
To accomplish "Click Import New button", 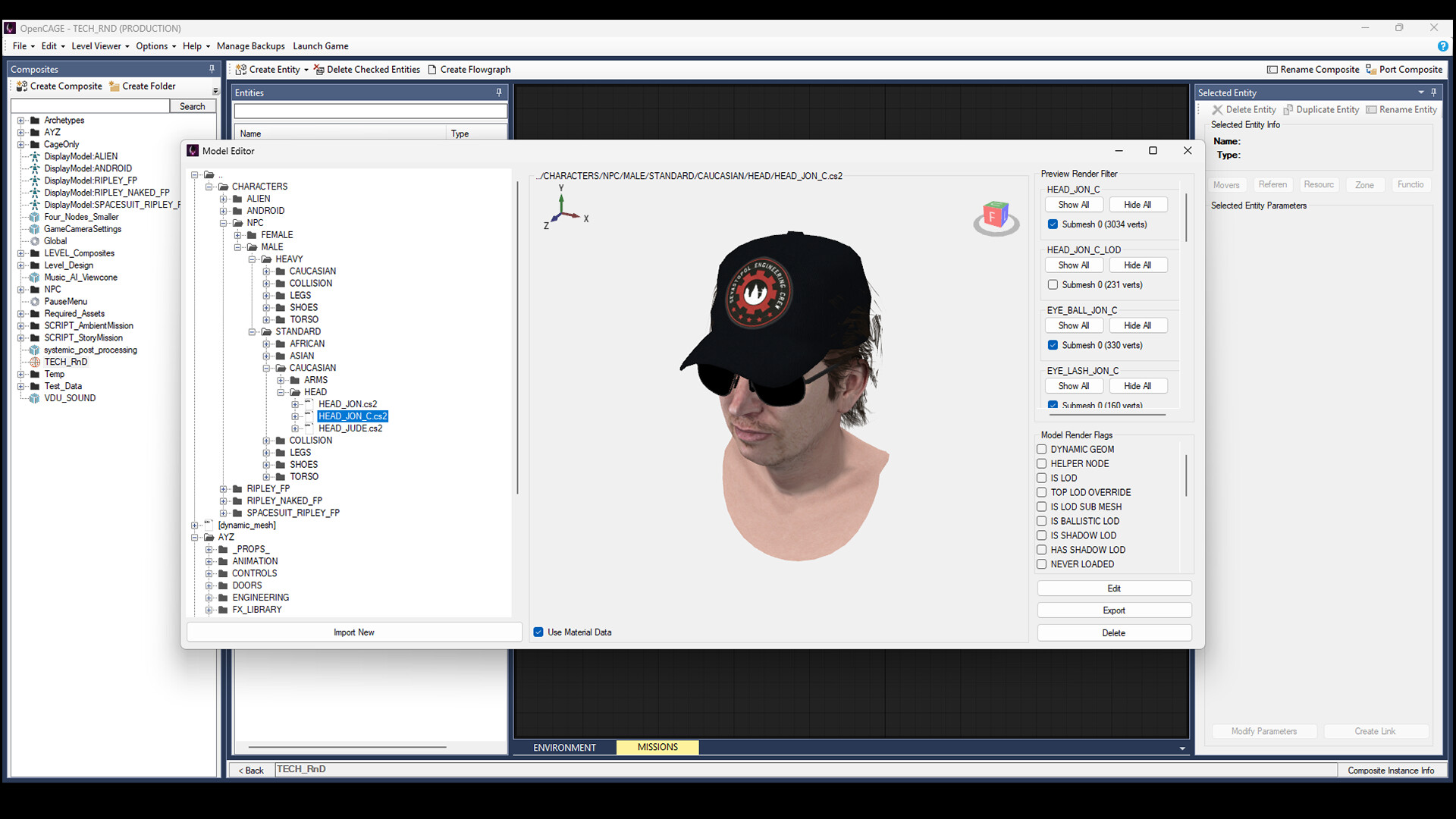I will 354,632.
